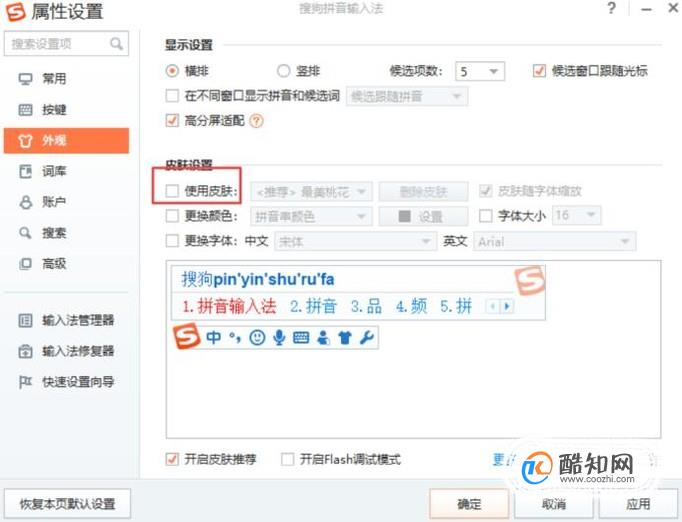Toggle 候选窗口跟随光标 checkbox
This screenshot has height=522, width=682.
click(x=539, y=70)
